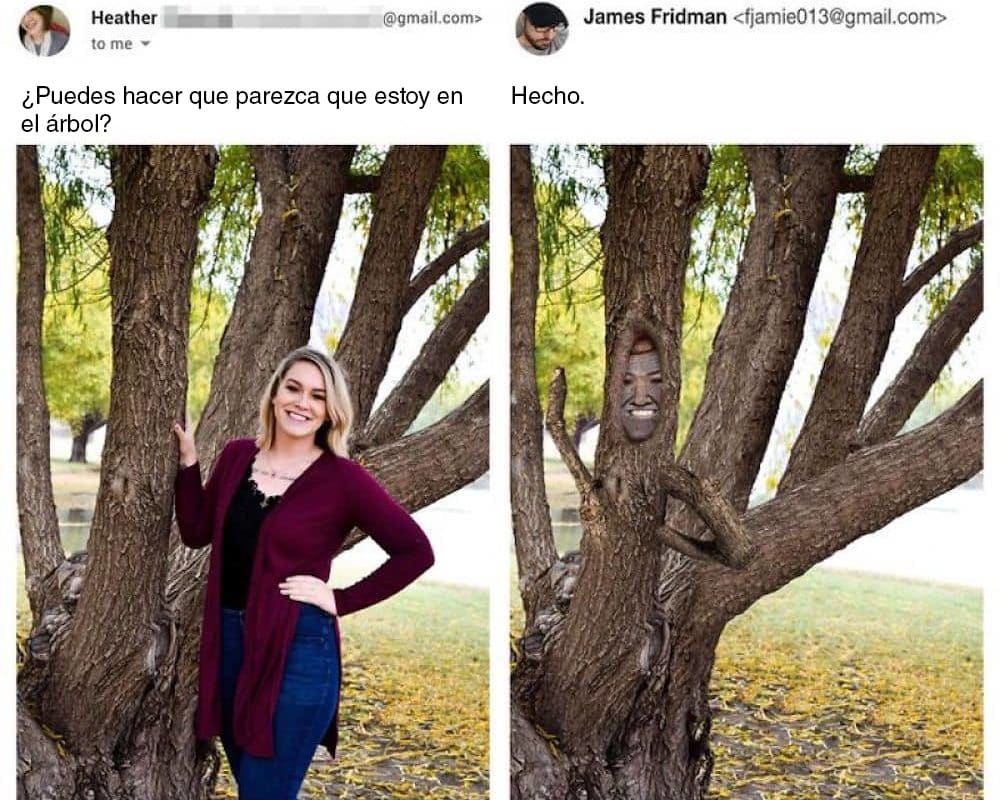Expand the "to me" recipient details arrow
Image resolution: width=1000 pixels, height=800 pixels.
pyautogui.click(x=145, y=44)
